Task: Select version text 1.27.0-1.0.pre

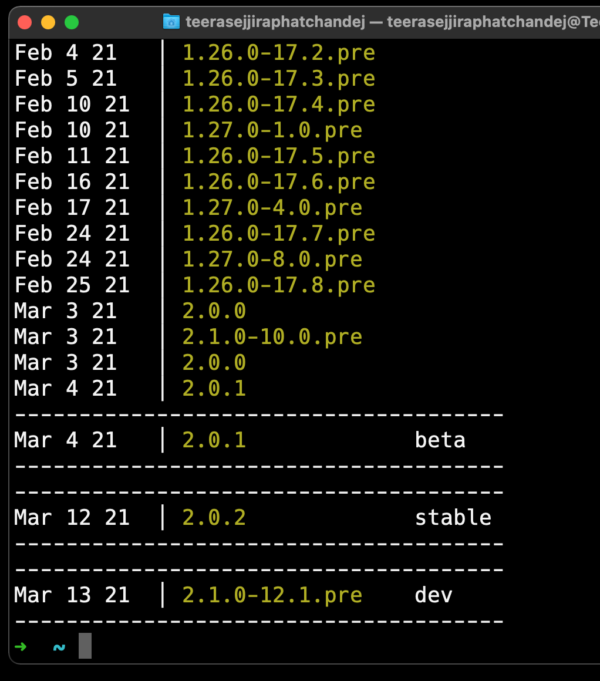Action: [272, 130]
